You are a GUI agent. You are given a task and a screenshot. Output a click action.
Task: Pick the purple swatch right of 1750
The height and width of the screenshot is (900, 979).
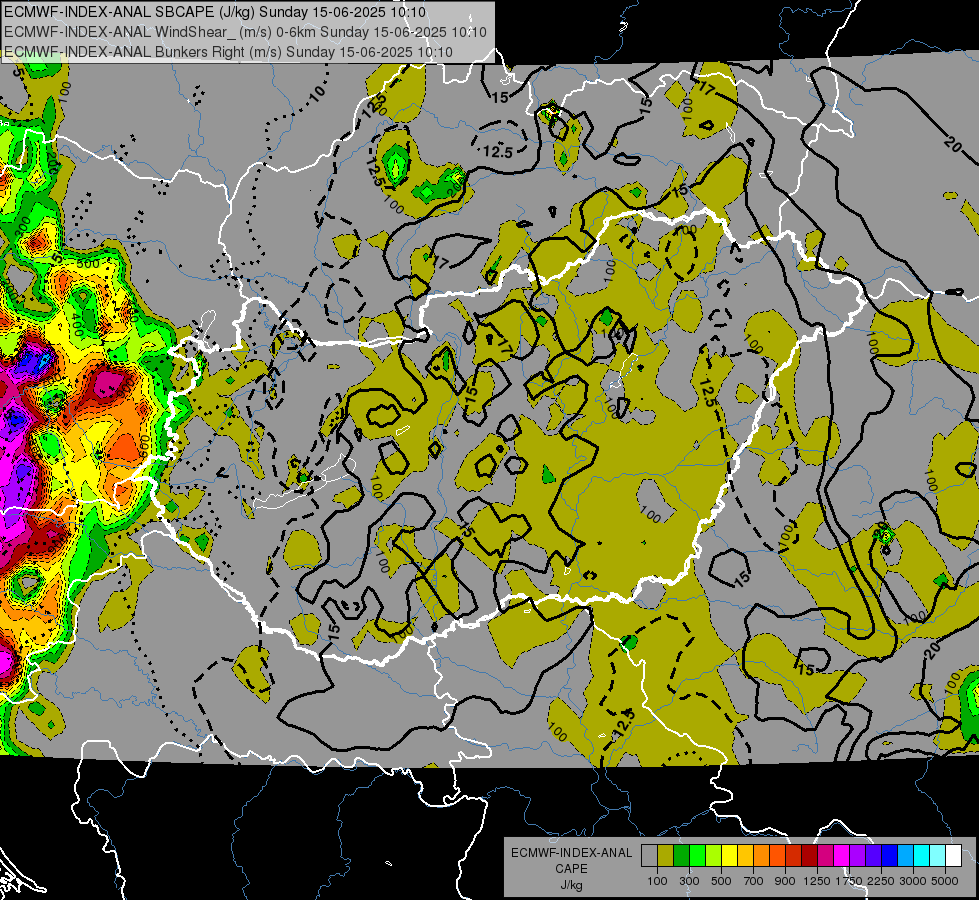point(857,856)
